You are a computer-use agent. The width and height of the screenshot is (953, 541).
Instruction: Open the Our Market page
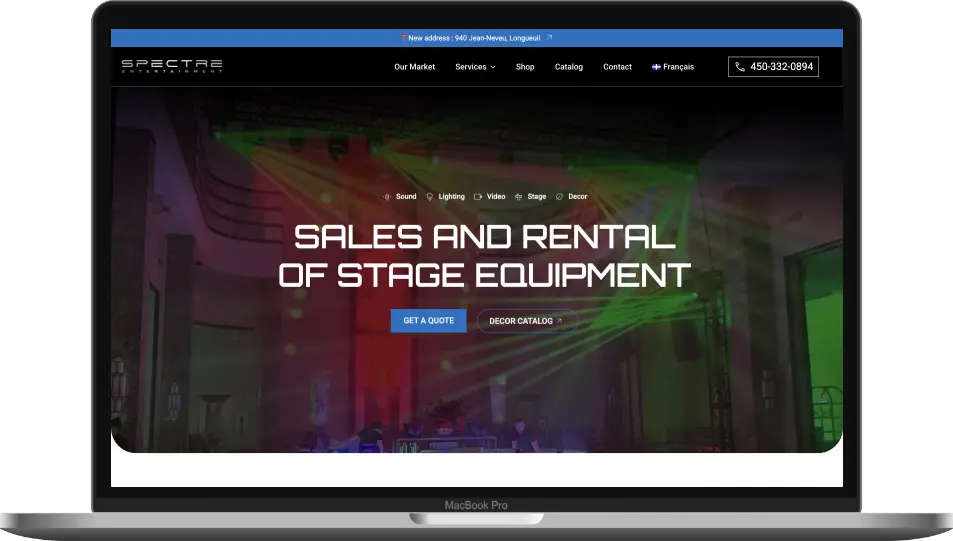(x=414, y=67)
